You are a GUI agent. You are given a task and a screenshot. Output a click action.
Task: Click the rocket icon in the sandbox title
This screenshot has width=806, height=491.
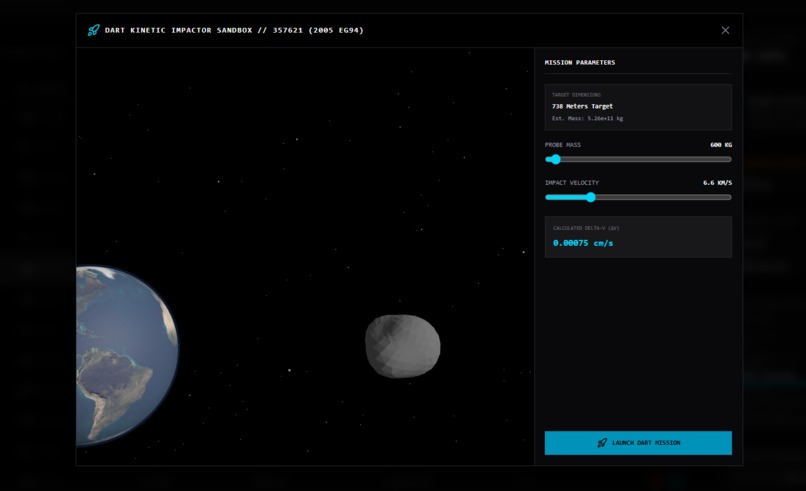(94, 30)
